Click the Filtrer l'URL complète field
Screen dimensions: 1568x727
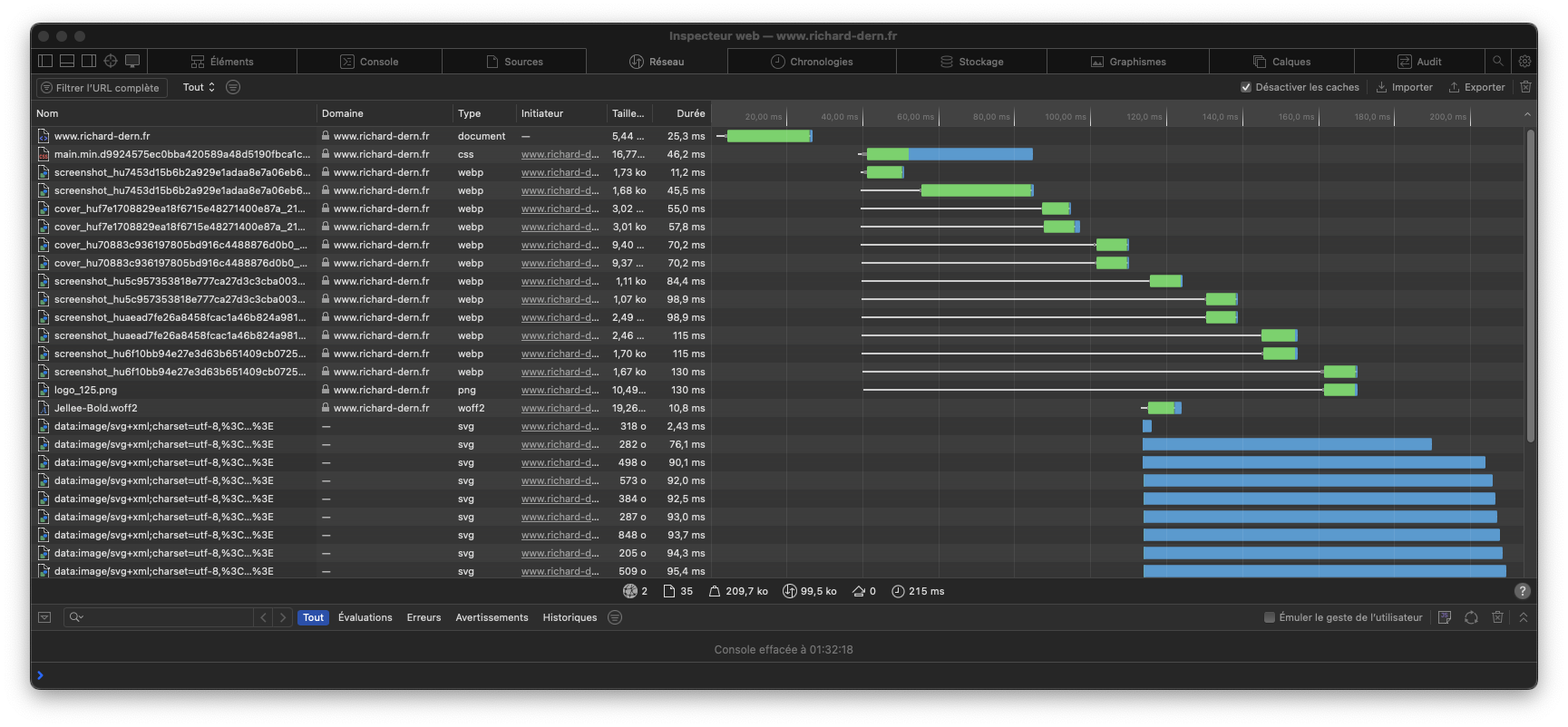click(x=102, y=88)
